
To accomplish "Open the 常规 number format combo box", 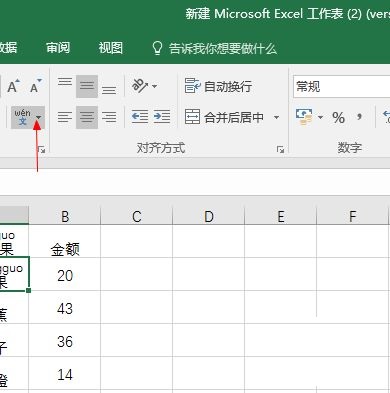I will pos(342,87).
